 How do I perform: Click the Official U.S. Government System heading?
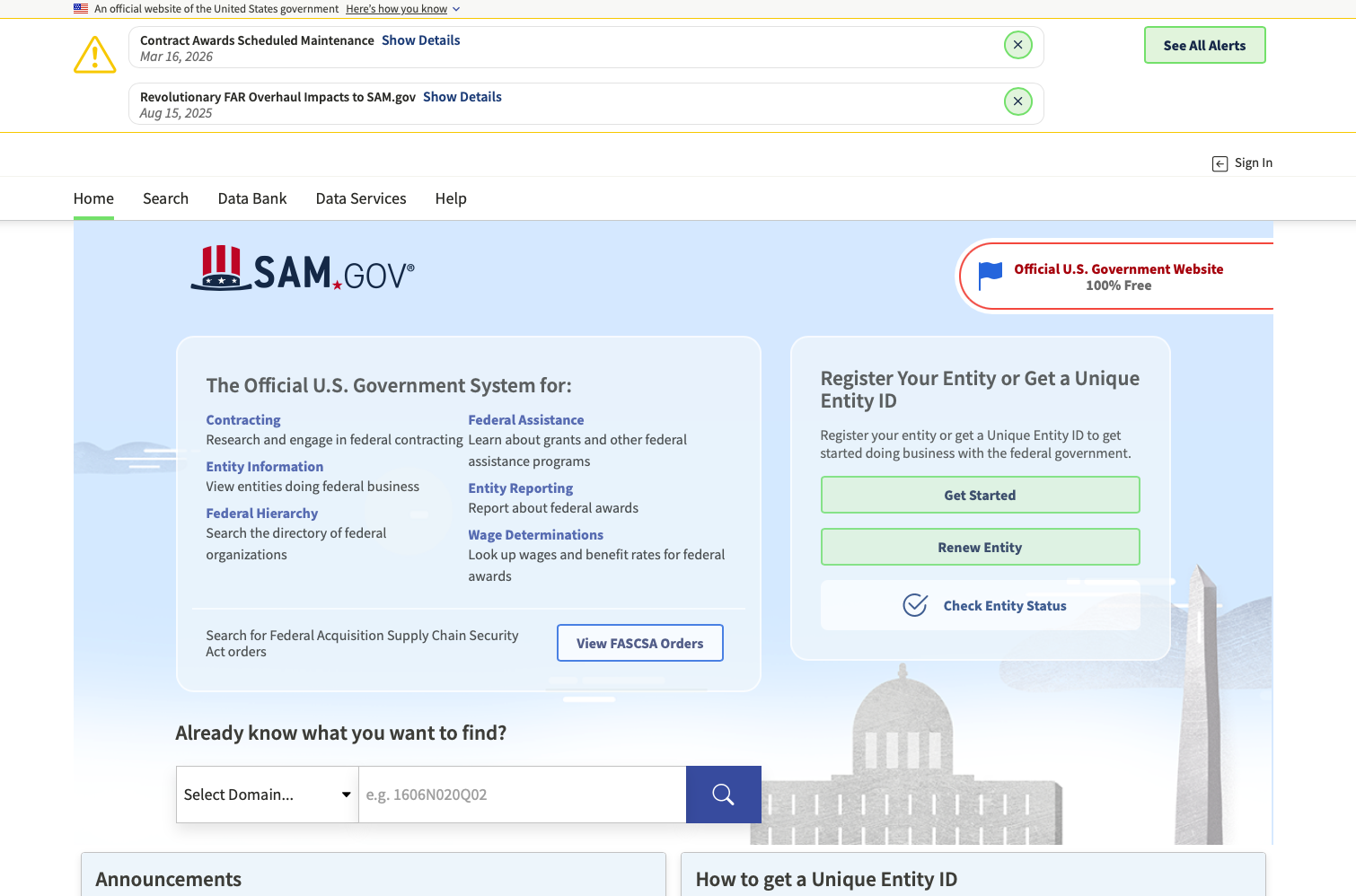point(389,385)
